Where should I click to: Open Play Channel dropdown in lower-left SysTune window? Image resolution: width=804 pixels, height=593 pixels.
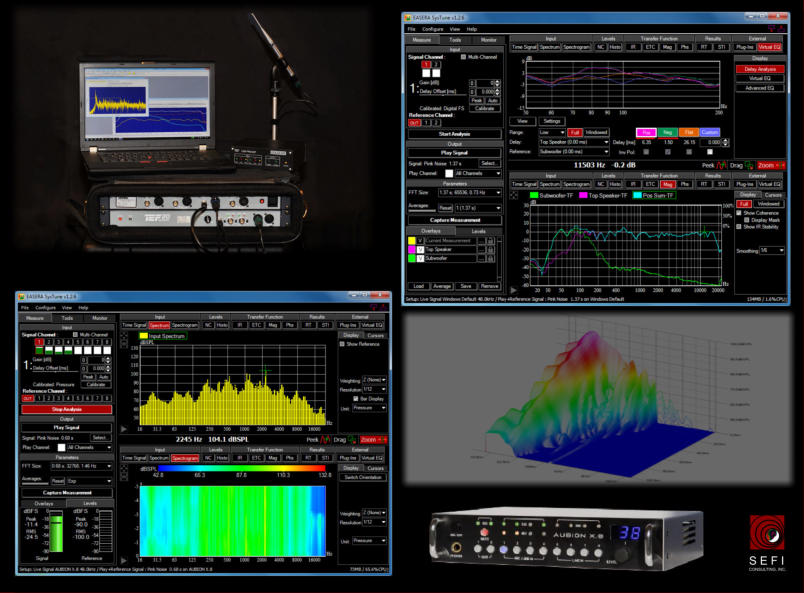click(x=90, y=447)
